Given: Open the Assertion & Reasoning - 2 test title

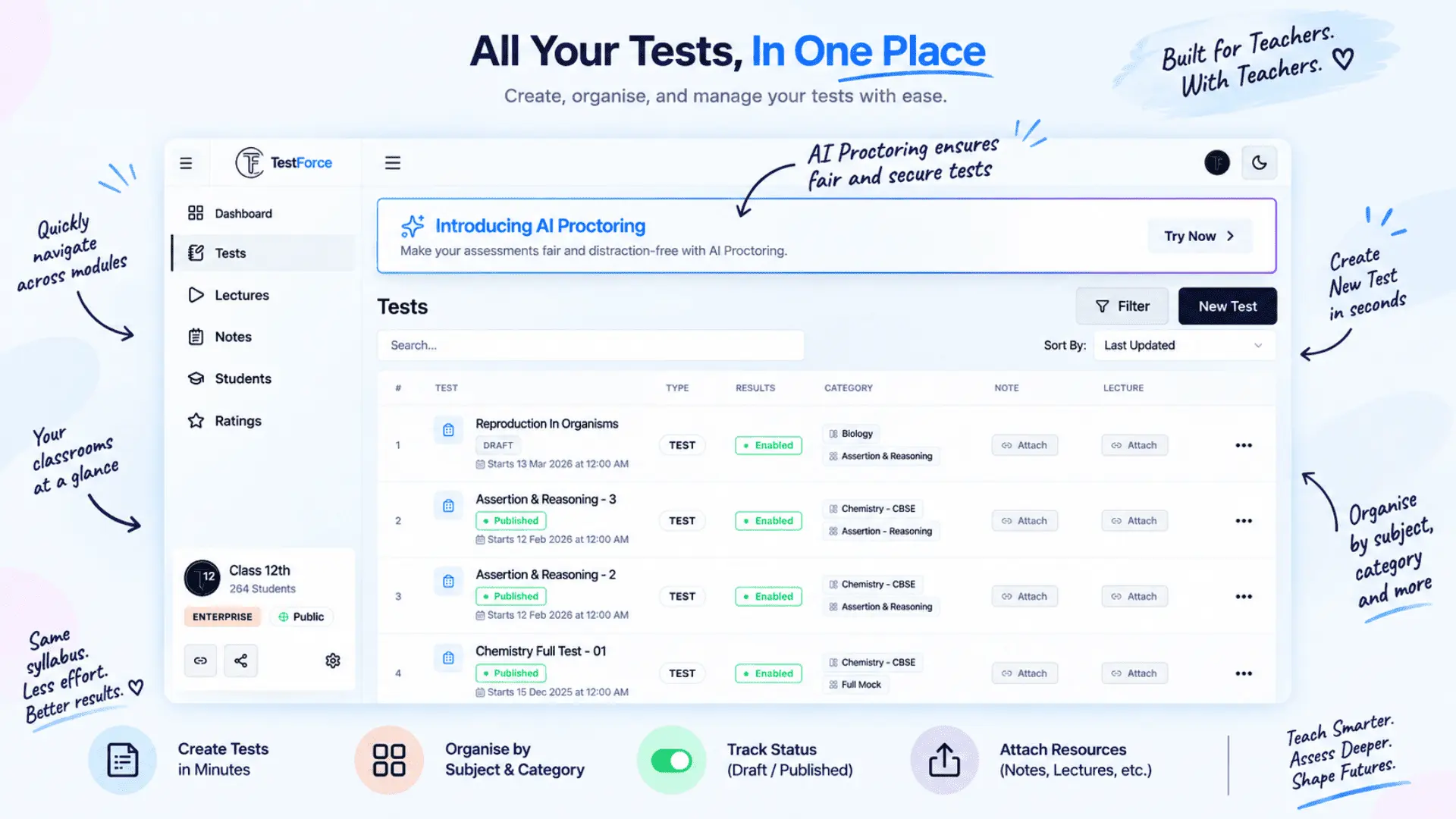Looking at the screenshot, I should [x=545, y=575].
